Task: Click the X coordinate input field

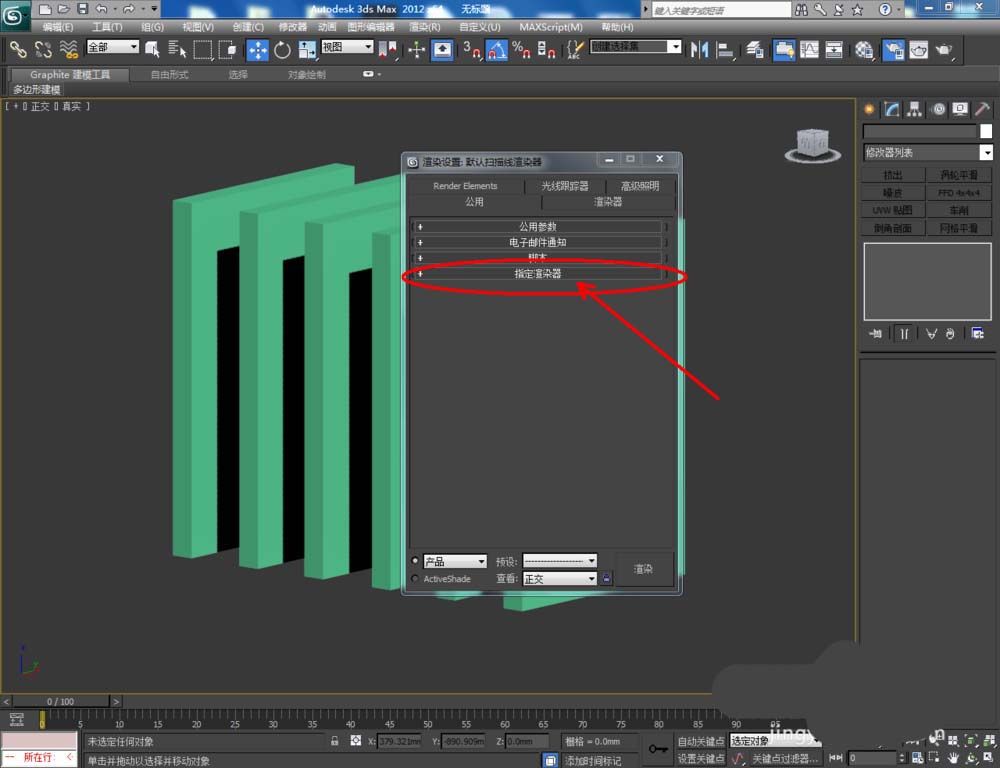Action: pyautogui.click(x=400, y=741)
